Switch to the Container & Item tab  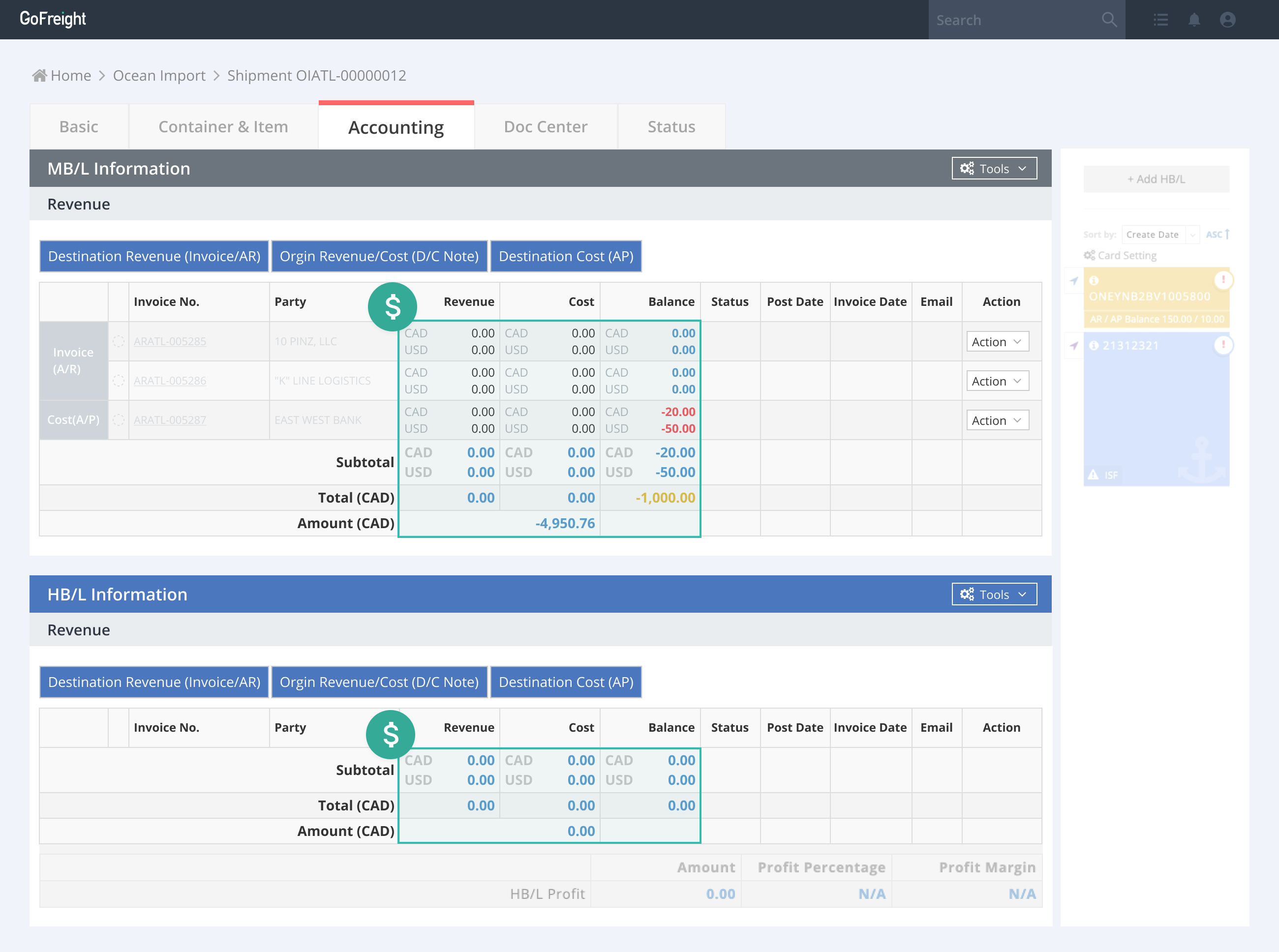point(223,127)
